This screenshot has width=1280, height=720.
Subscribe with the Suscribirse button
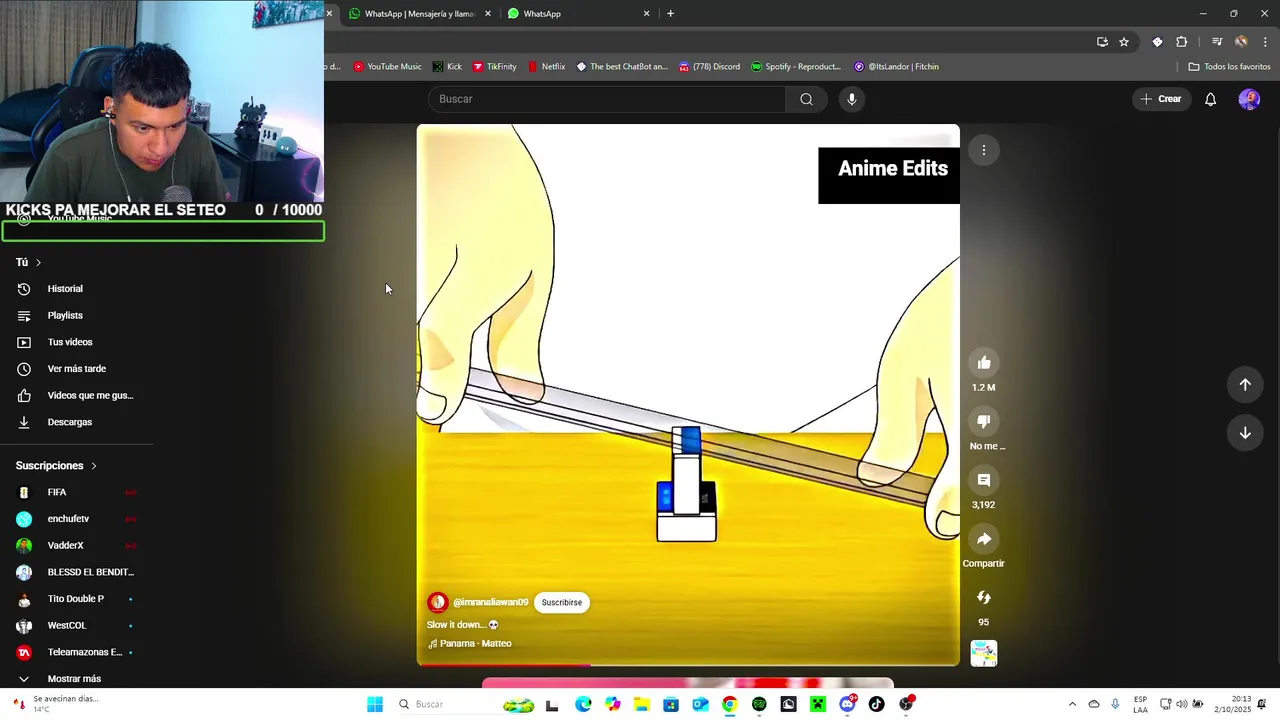(561, 602)
